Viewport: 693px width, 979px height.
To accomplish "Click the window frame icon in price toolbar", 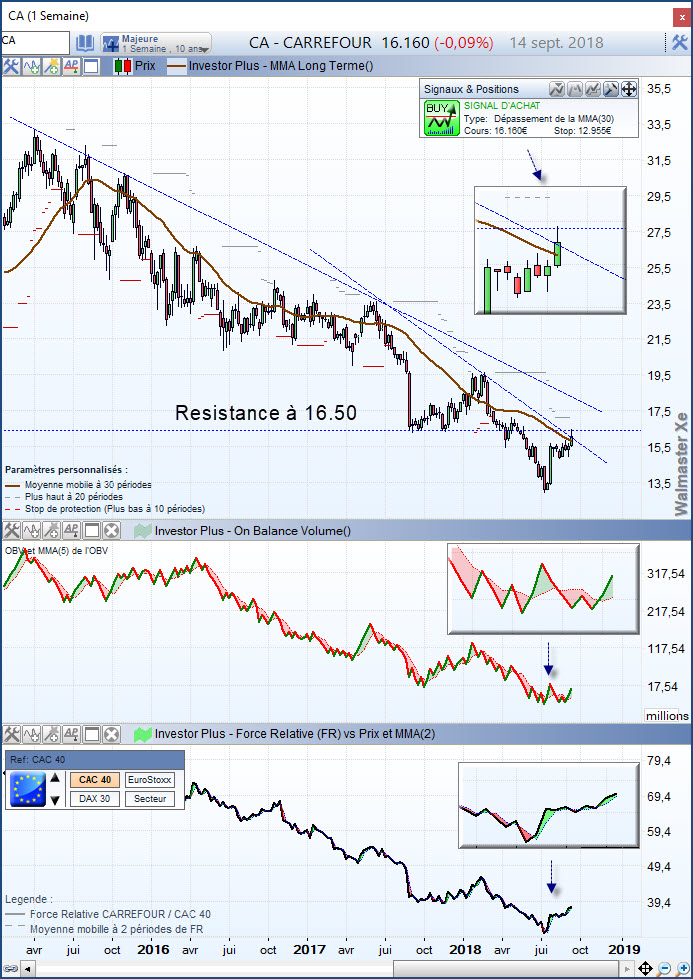I will click(x=91, y=66).
